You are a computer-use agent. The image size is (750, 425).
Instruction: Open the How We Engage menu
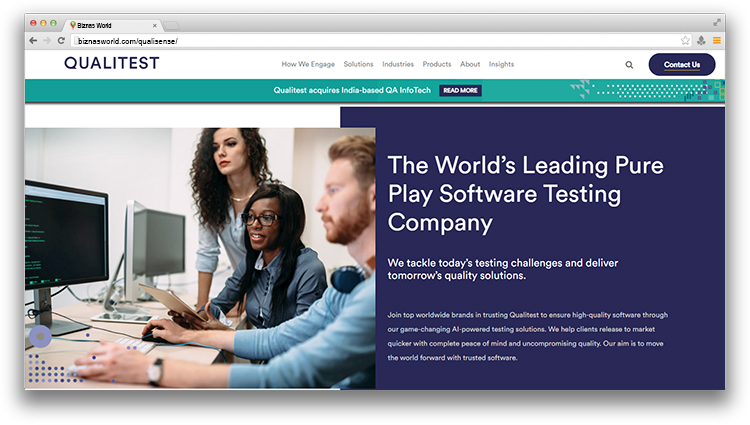[308, 64]
